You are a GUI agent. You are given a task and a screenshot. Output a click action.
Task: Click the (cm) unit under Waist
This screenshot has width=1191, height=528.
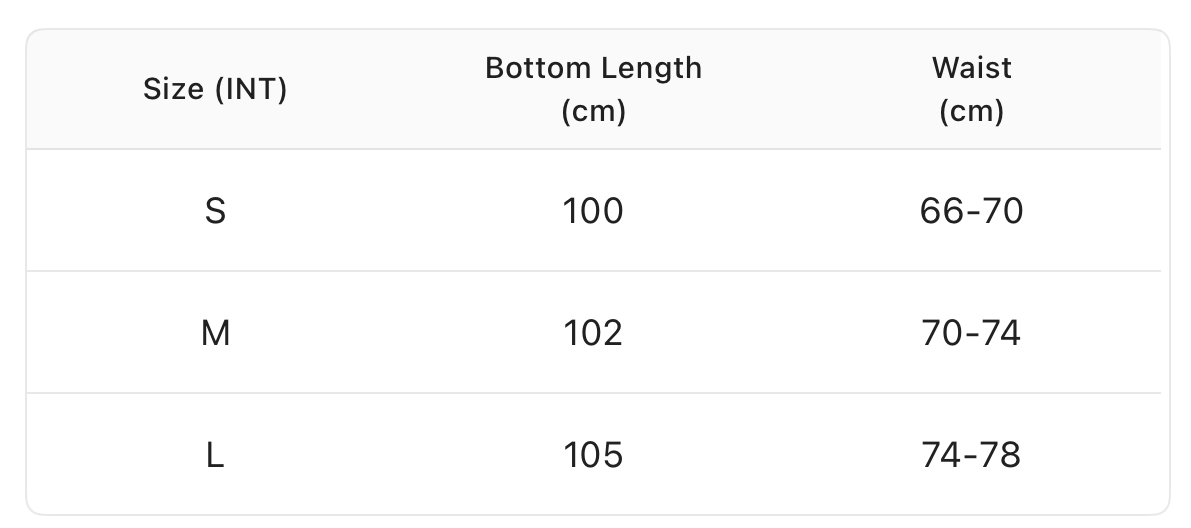pyautogui.click(x=971, y=111)
